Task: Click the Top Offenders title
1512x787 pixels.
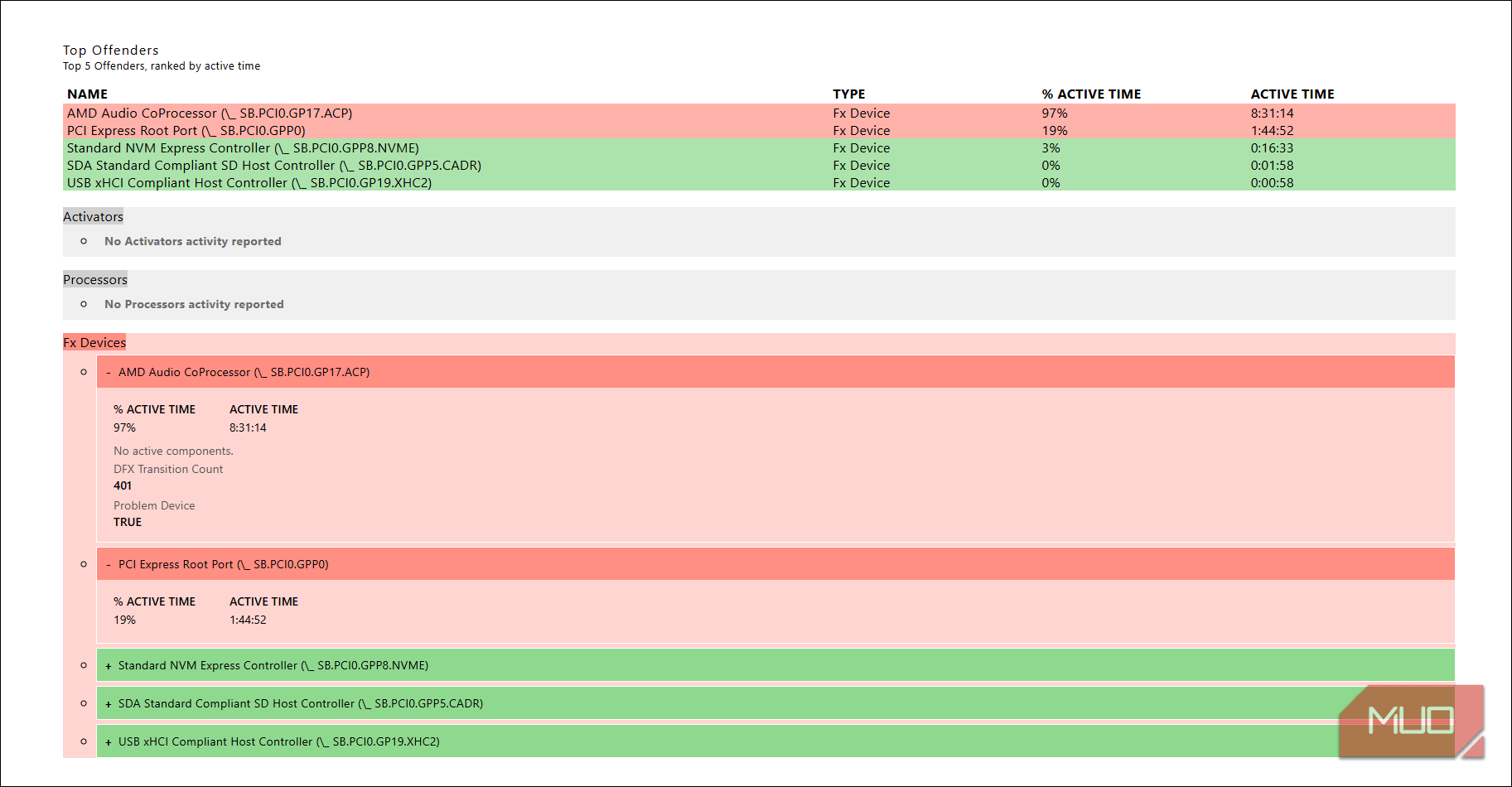Action: click(111, 51)
